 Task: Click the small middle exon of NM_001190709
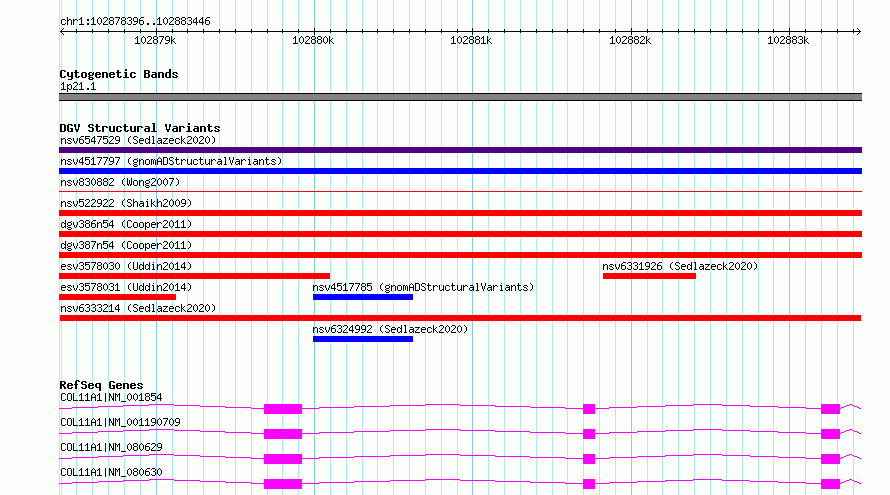589,434
